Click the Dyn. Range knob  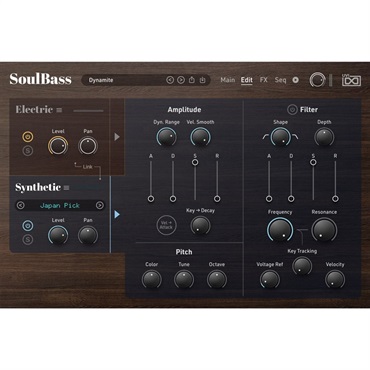point(166,137)
